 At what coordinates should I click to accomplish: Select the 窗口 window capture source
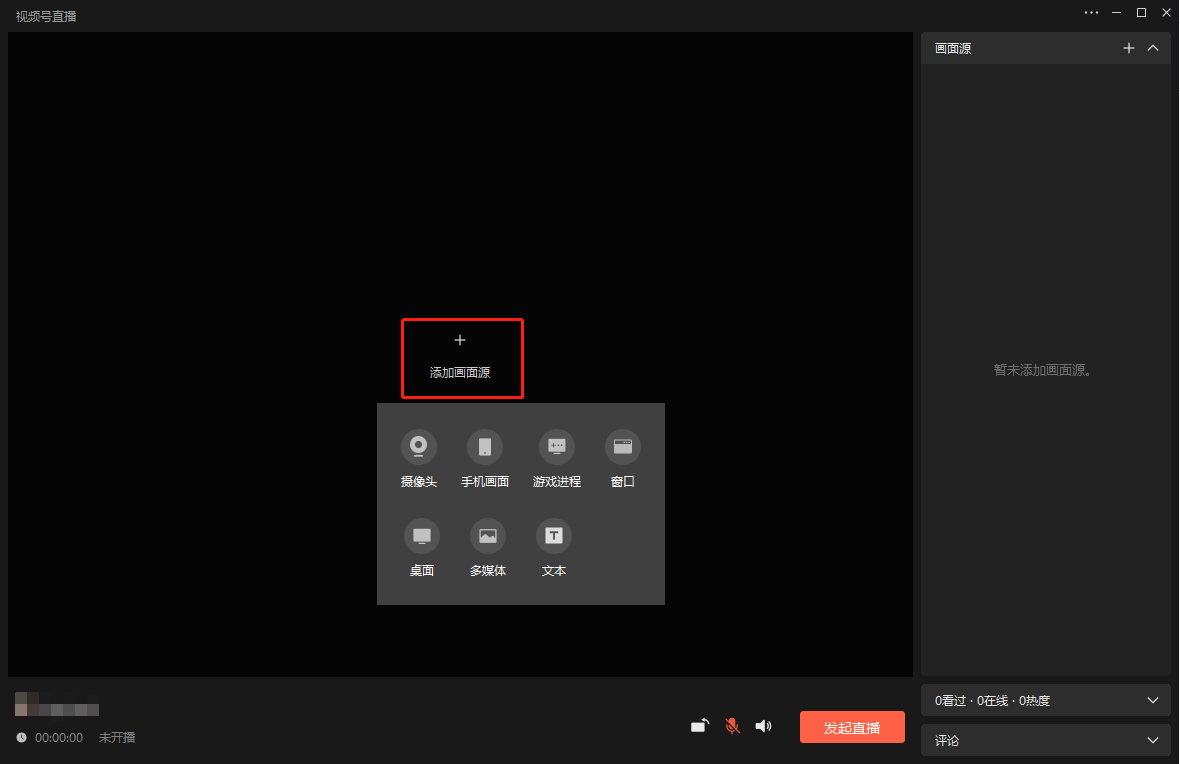[622, 446]
